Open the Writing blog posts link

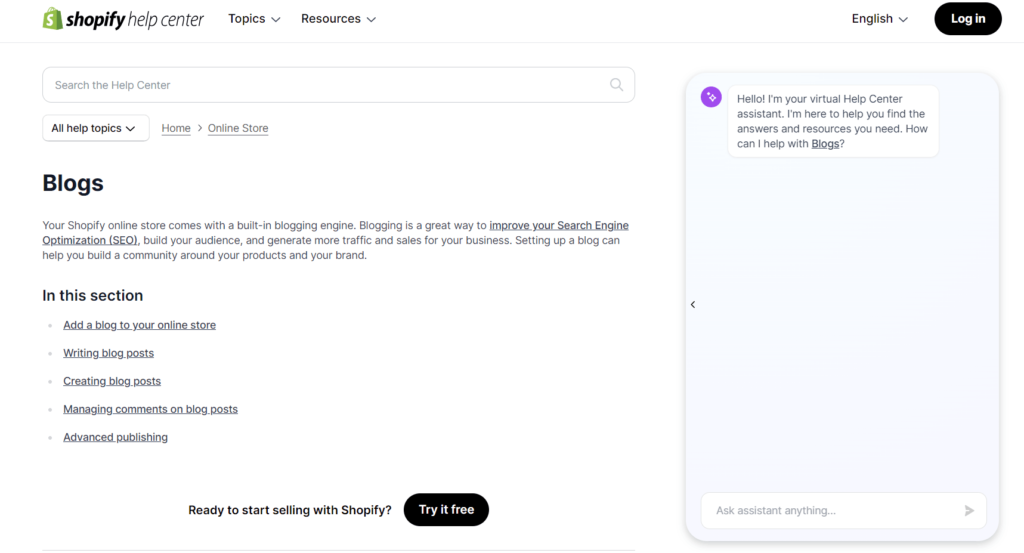108,353
